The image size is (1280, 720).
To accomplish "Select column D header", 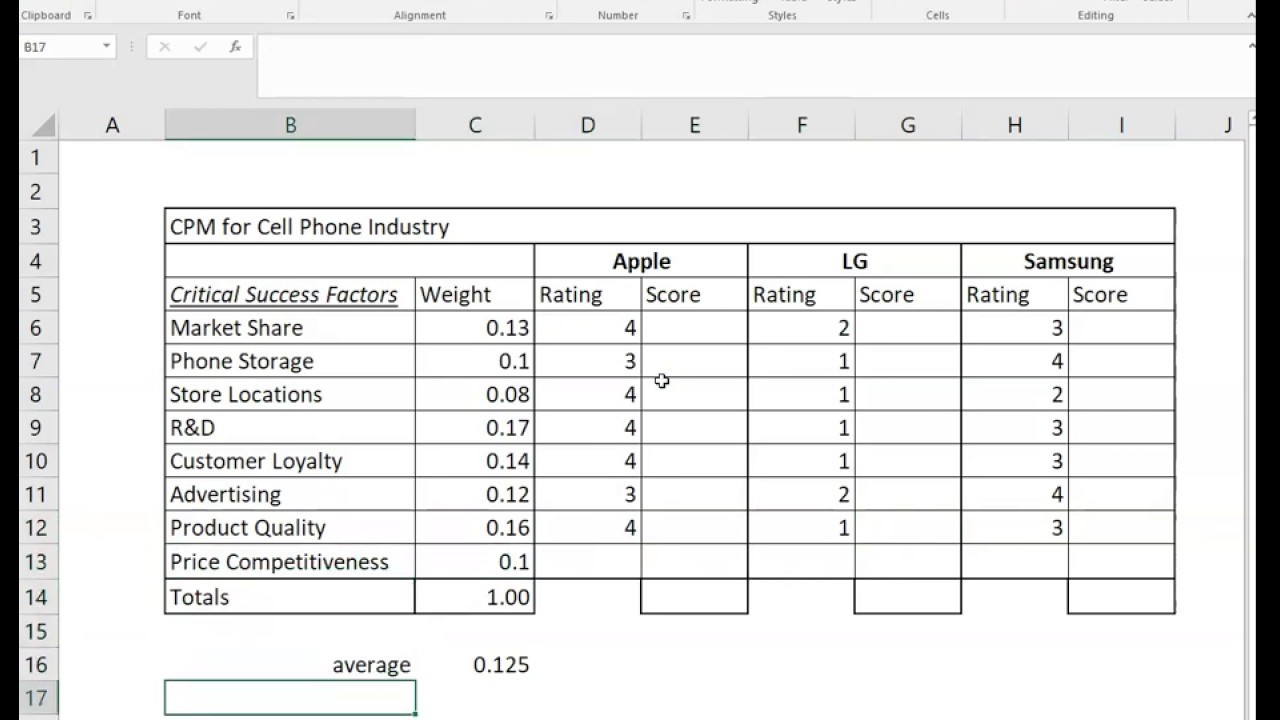I will pyautogui.click(x=588, y=125).
